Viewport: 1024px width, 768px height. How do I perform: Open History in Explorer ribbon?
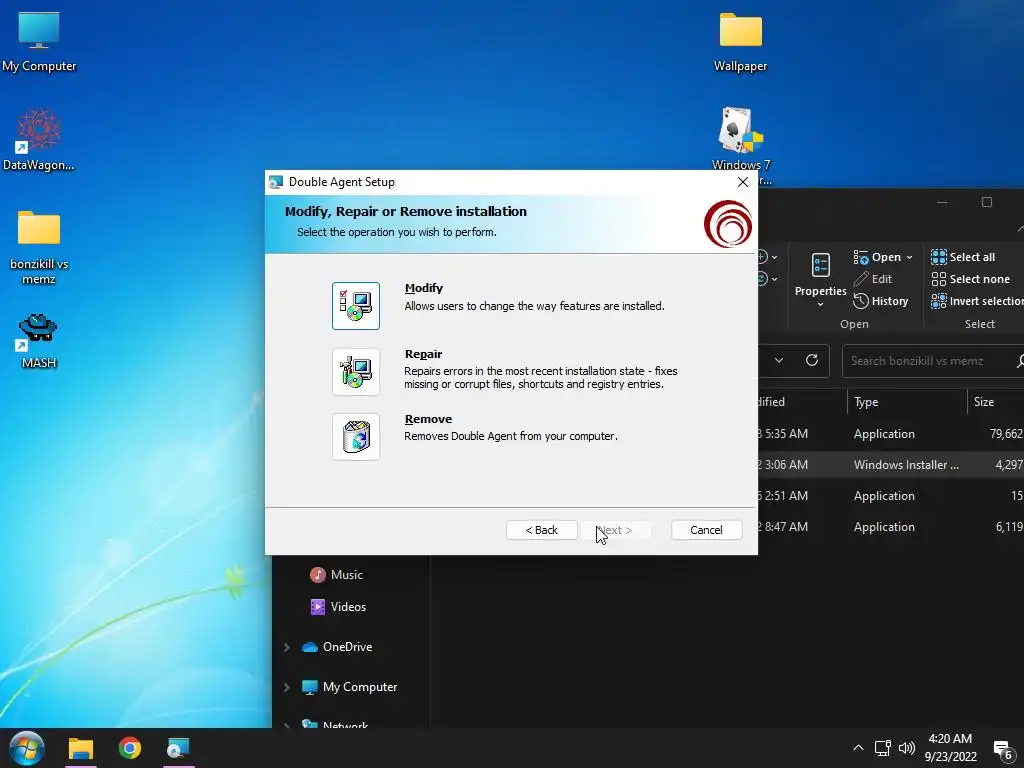[x=880, y=301]
